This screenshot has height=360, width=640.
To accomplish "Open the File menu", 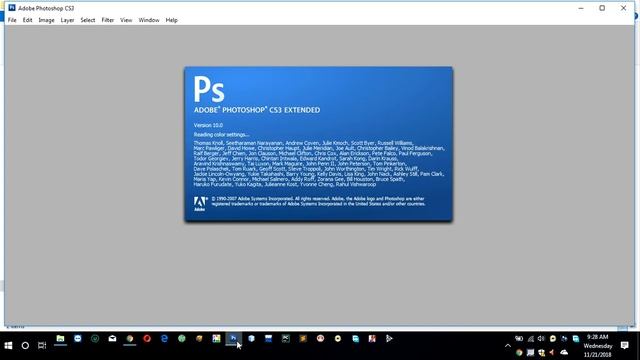I will (x=12, y=20).
